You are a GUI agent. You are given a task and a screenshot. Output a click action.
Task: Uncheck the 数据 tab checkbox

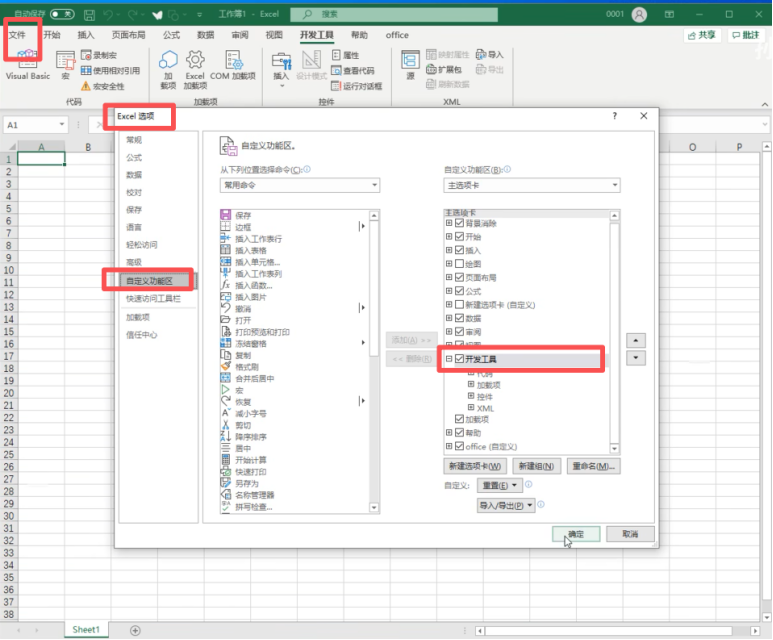pos(459,318)
